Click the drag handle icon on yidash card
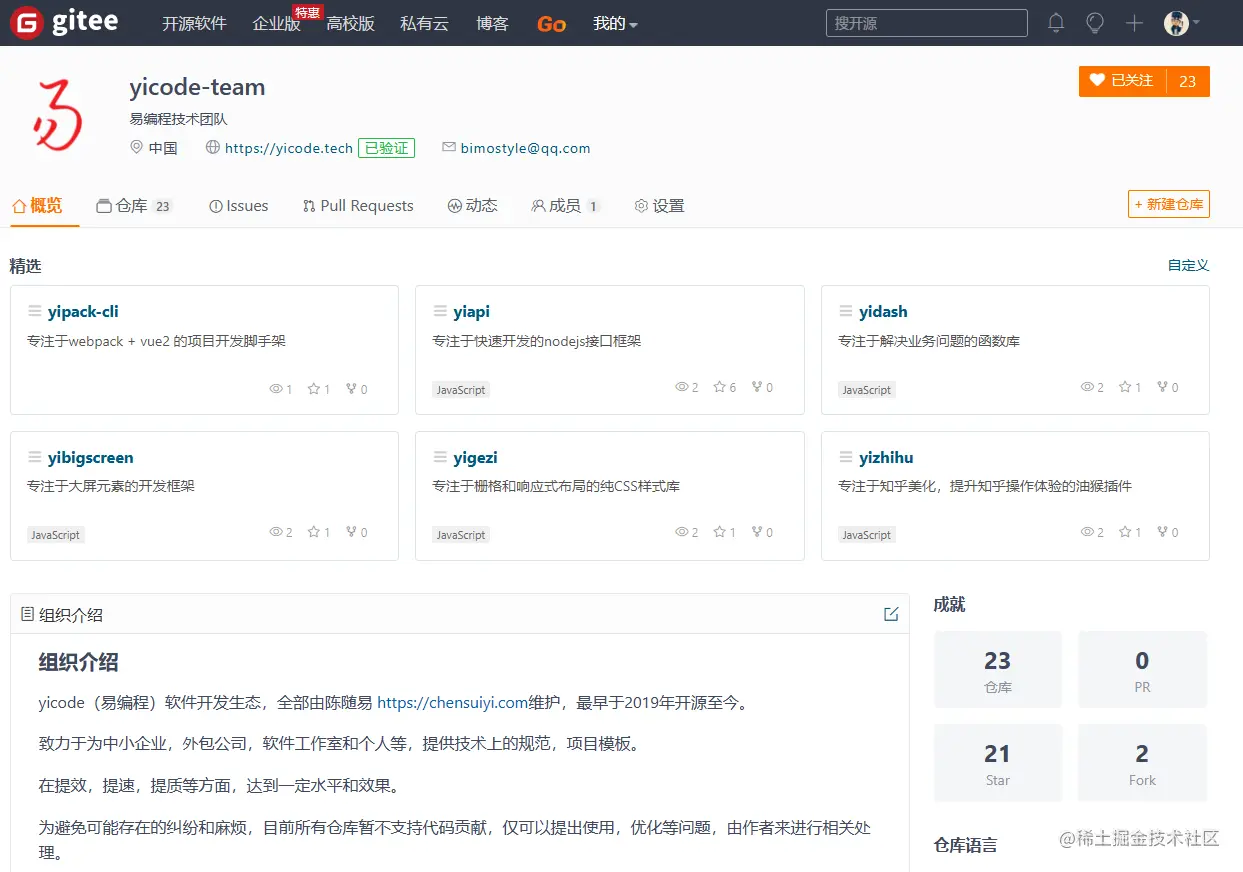The image size is (1243, 872). 846,311
